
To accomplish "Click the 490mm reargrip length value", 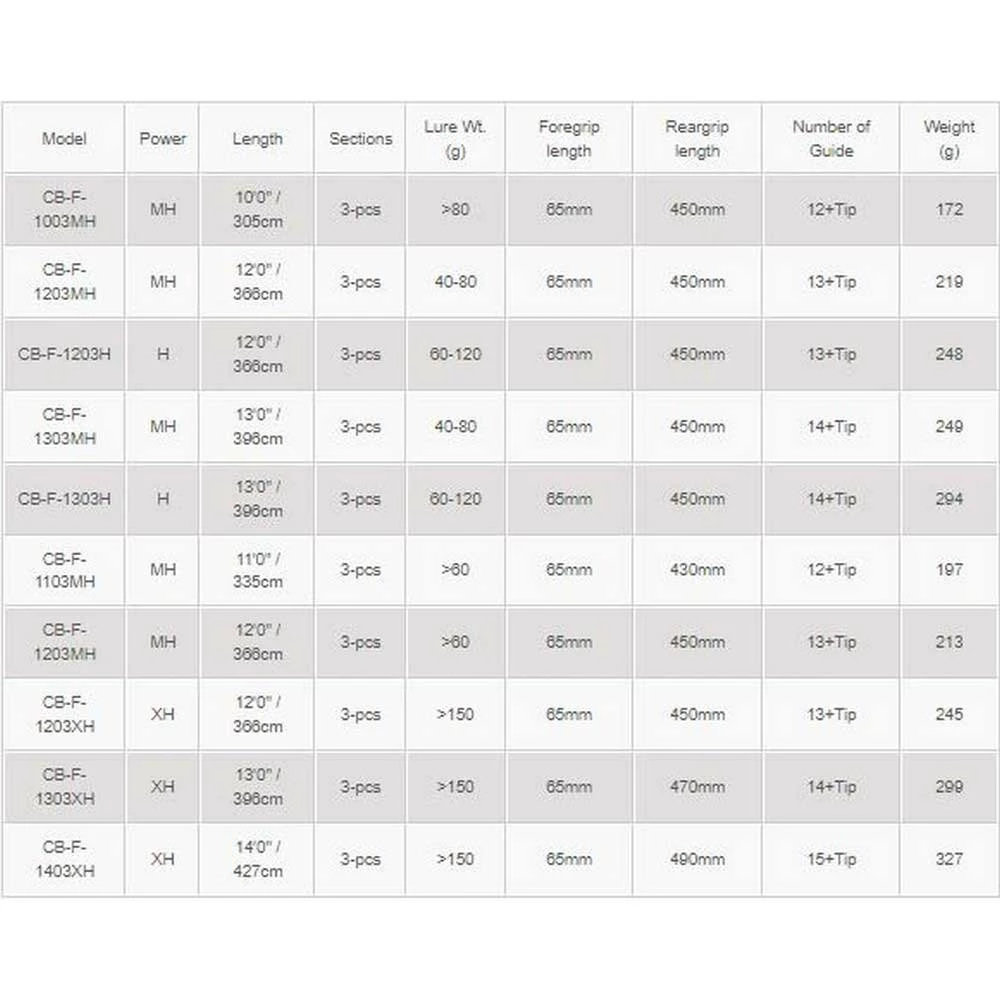I will click(697, 859).
